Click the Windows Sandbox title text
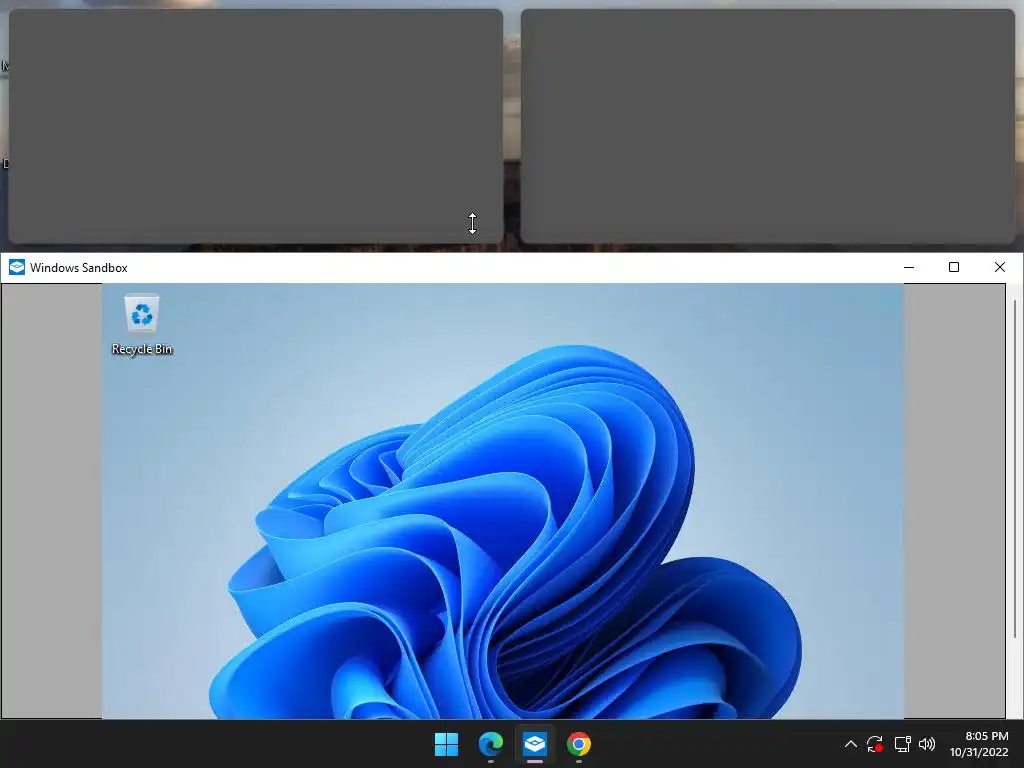 79,268
